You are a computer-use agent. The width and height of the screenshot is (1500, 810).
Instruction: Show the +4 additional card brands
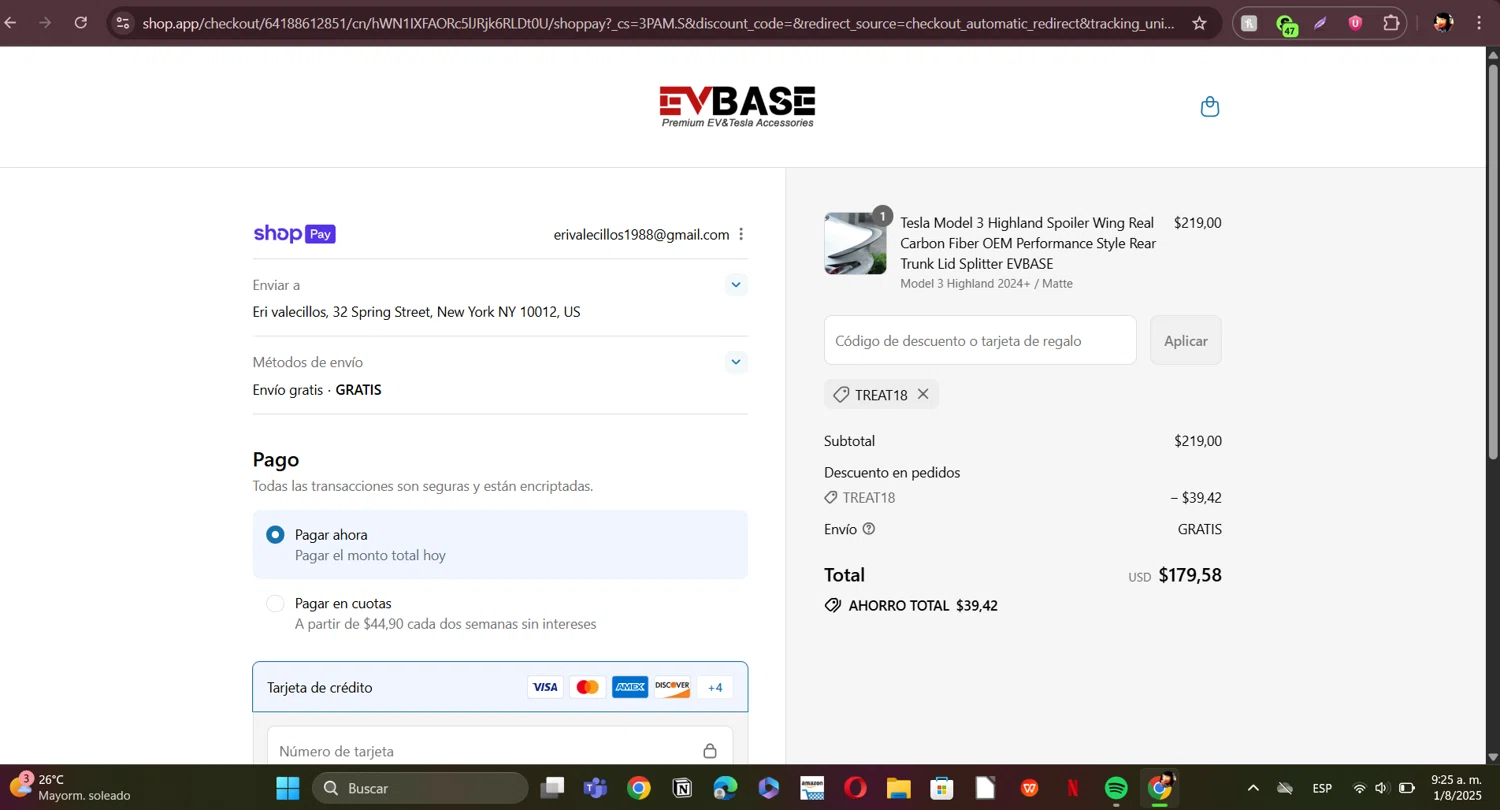pos(715,687)
